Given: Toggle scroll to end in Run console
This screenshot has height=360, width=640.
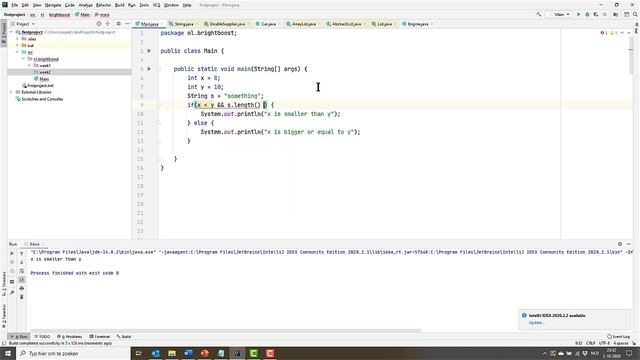Looking at the screenshot, I should [22, 280].
